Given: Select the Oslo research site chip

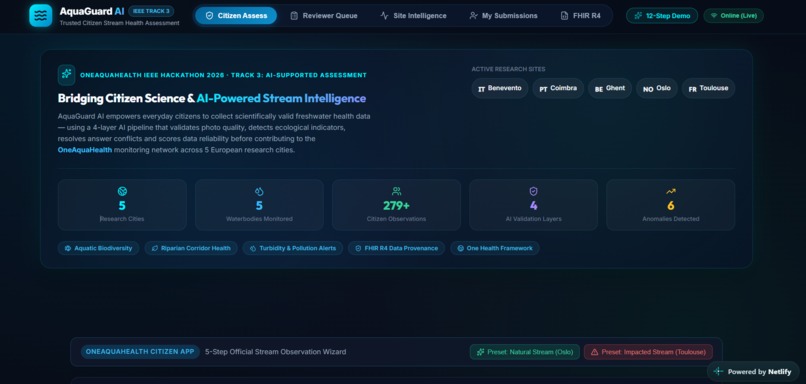Looking at the screenshot, I should 657,88.
